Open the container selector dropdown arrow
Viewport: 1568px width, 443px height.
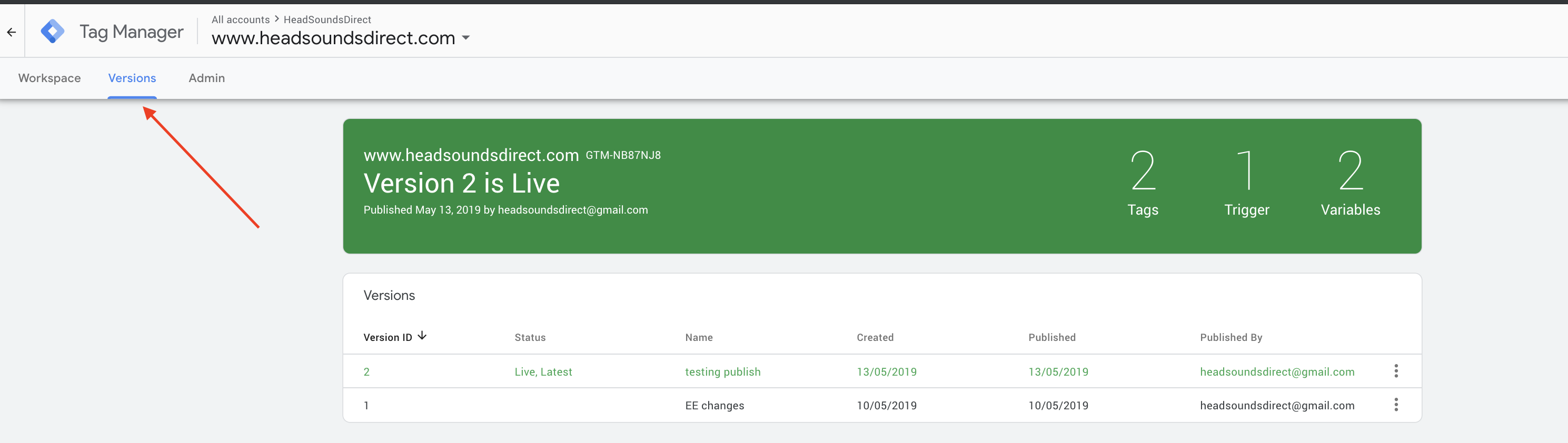tap(465, 38)
